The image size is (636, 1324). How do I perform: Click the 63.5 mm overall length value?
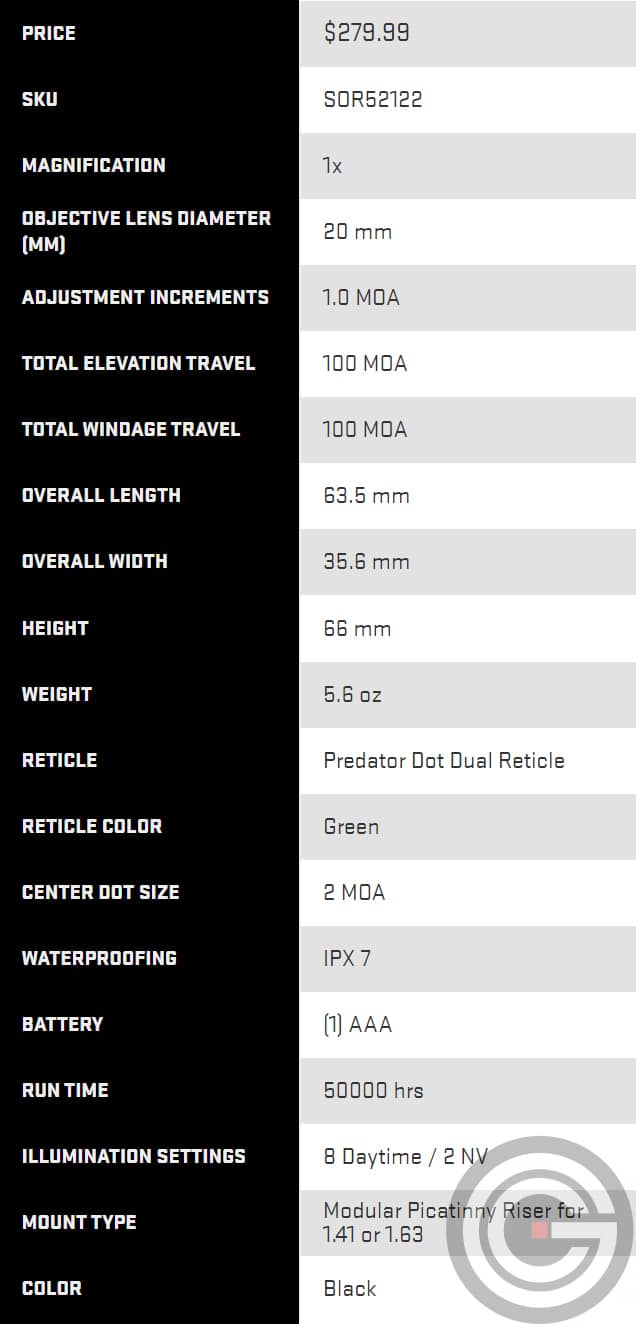click(366, 495)
